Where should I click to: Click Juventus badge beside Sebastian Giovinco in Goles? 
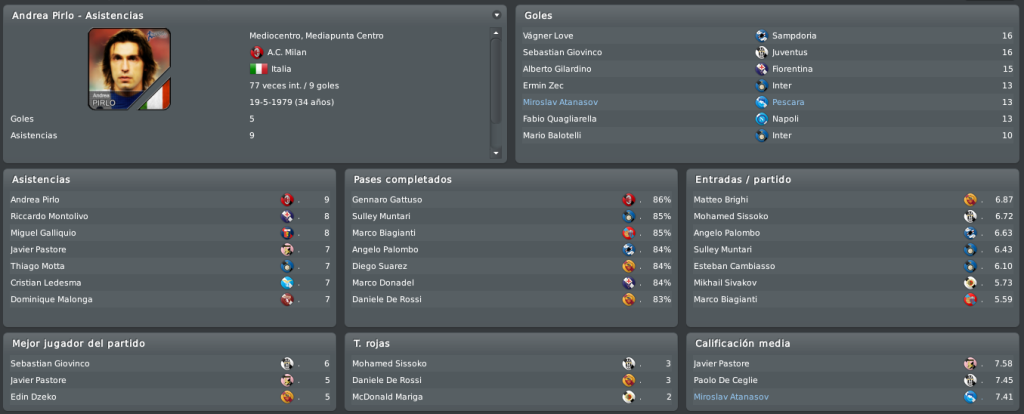(761, 52)
